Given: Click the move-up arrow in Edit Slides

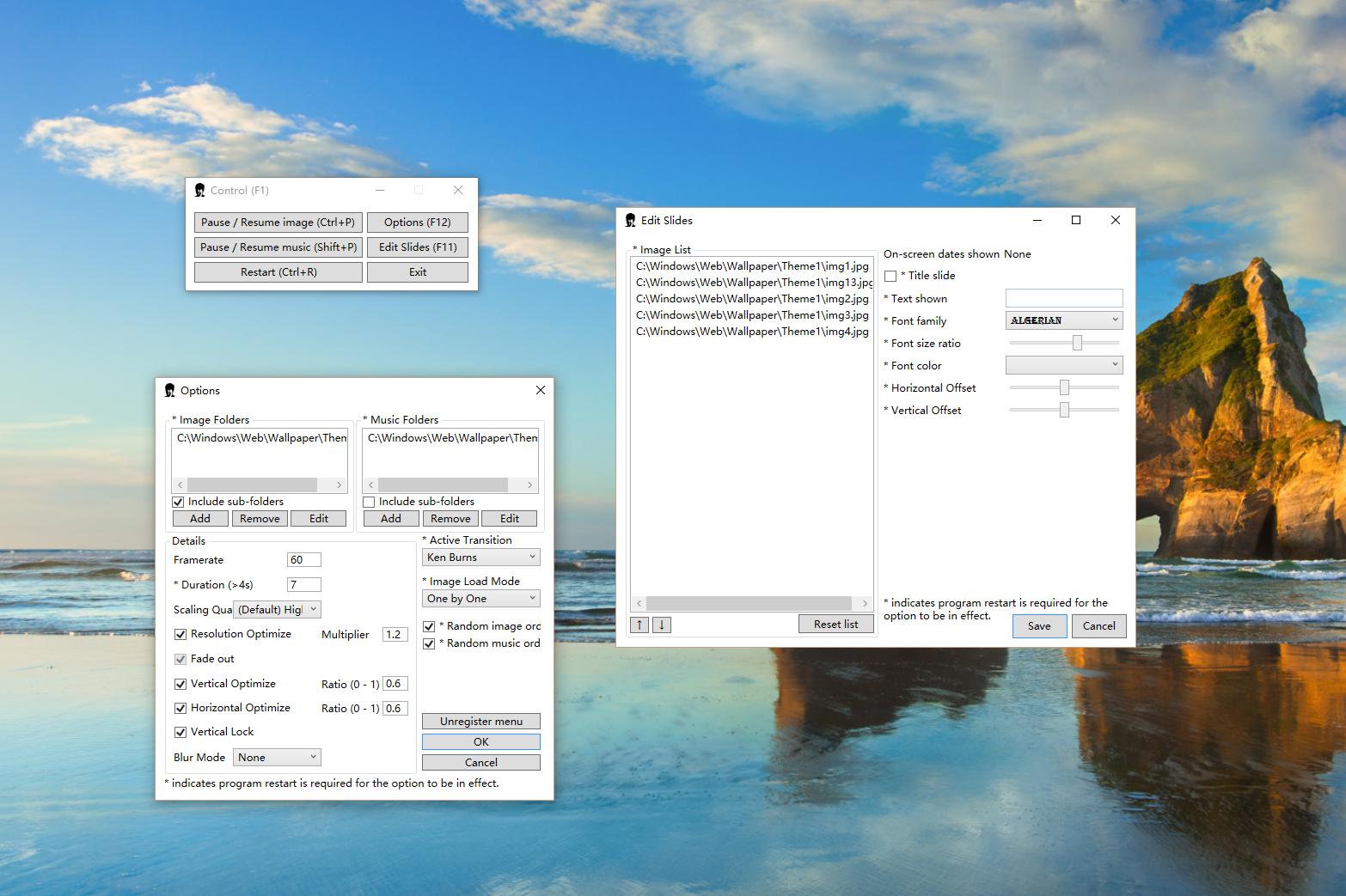Looking at the screenshot, I should (639, 625).
